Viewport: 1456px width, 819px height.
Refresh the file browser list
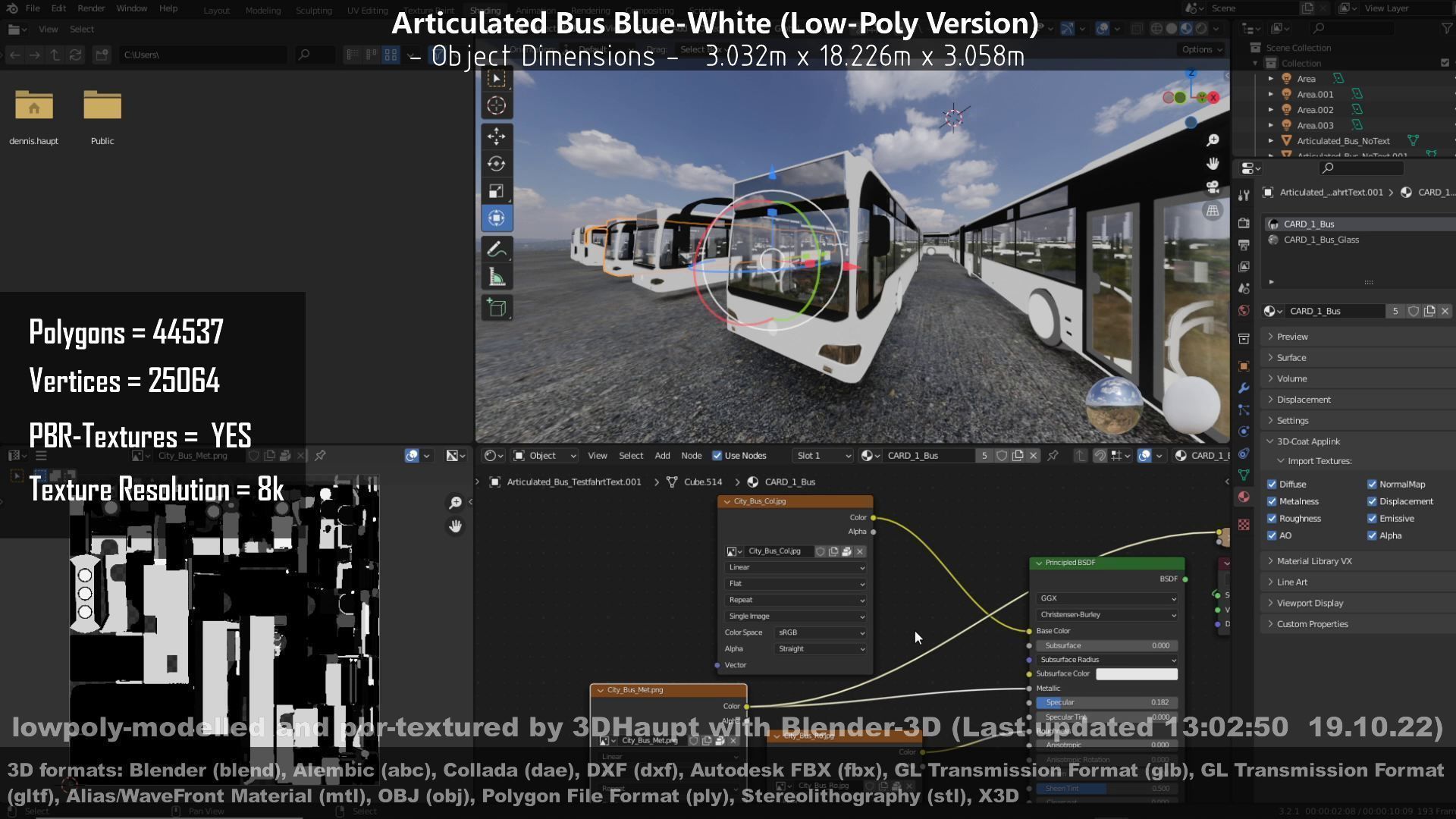[x=75, y=55]
